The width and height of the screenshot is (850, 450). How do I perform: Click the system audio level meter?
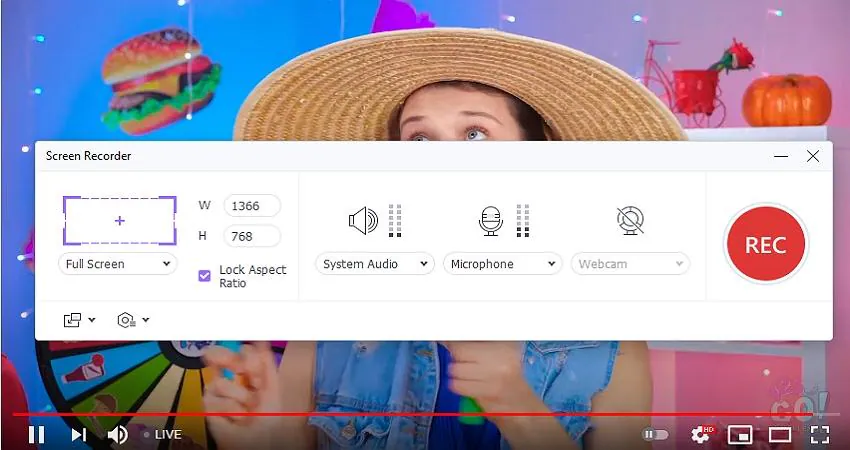395,221
